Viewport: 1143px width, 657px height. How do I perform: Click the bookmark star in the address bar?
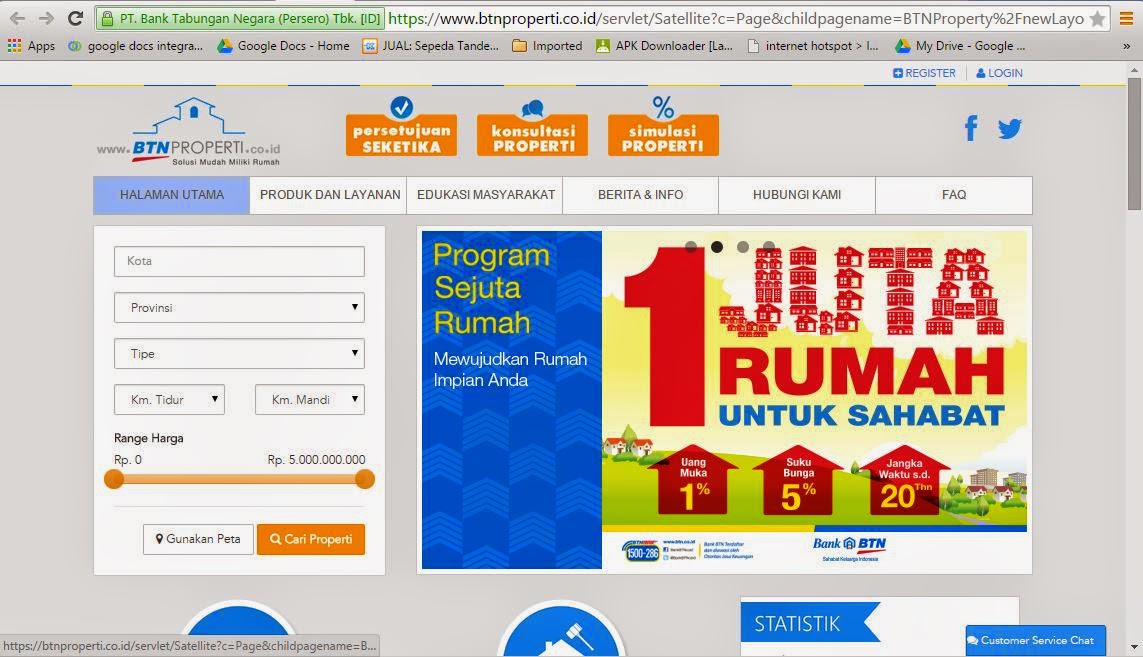[1097, 19]
